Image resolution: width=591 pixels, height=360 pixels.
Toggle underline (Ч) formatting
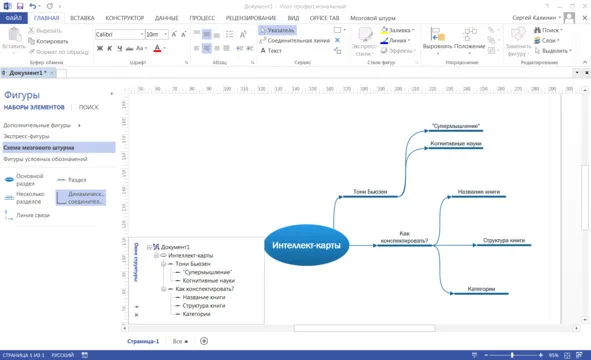(x=119, y=48)
